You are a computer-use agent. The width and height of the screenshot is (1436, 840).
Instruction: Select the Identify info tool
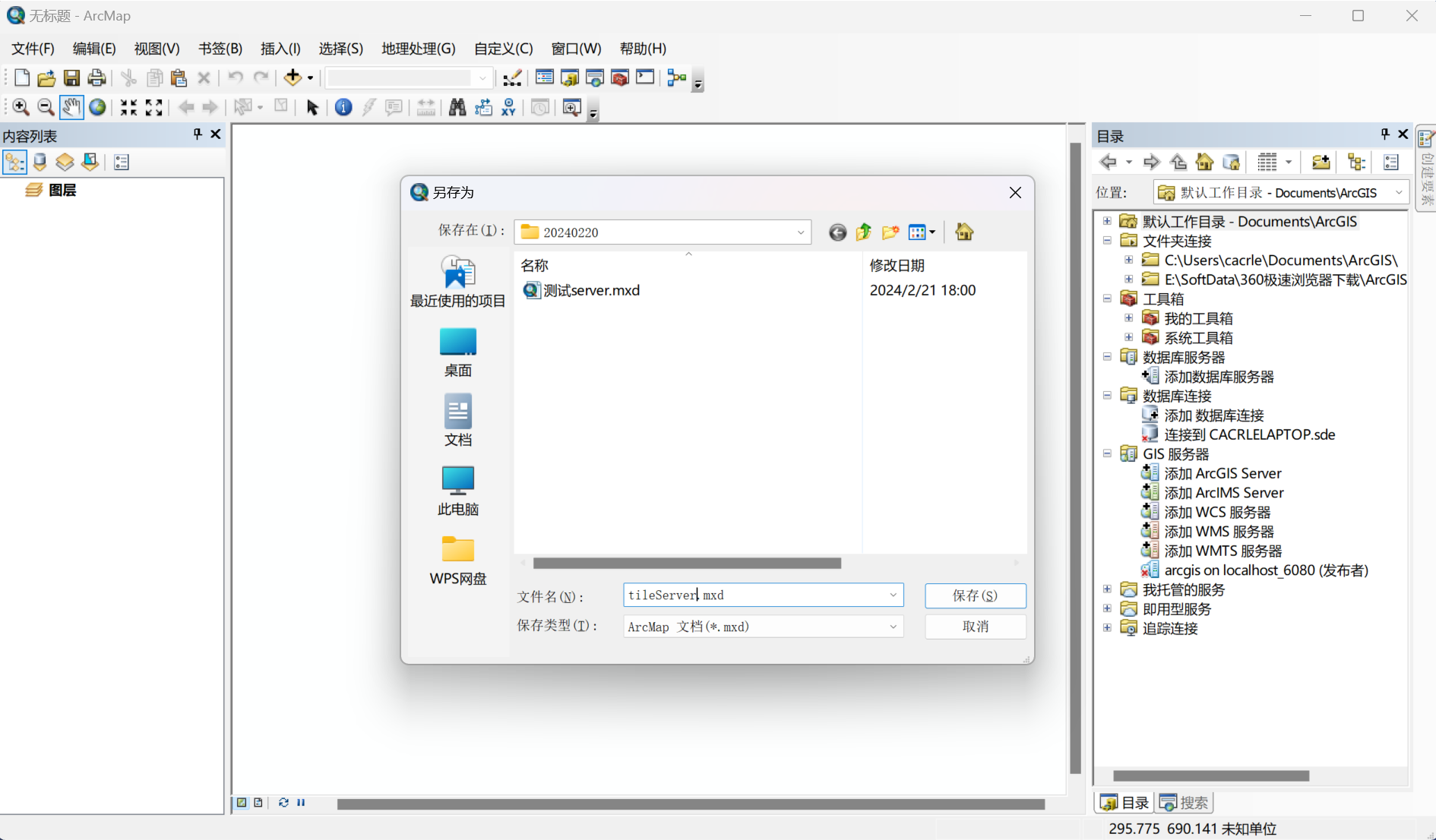343,107
